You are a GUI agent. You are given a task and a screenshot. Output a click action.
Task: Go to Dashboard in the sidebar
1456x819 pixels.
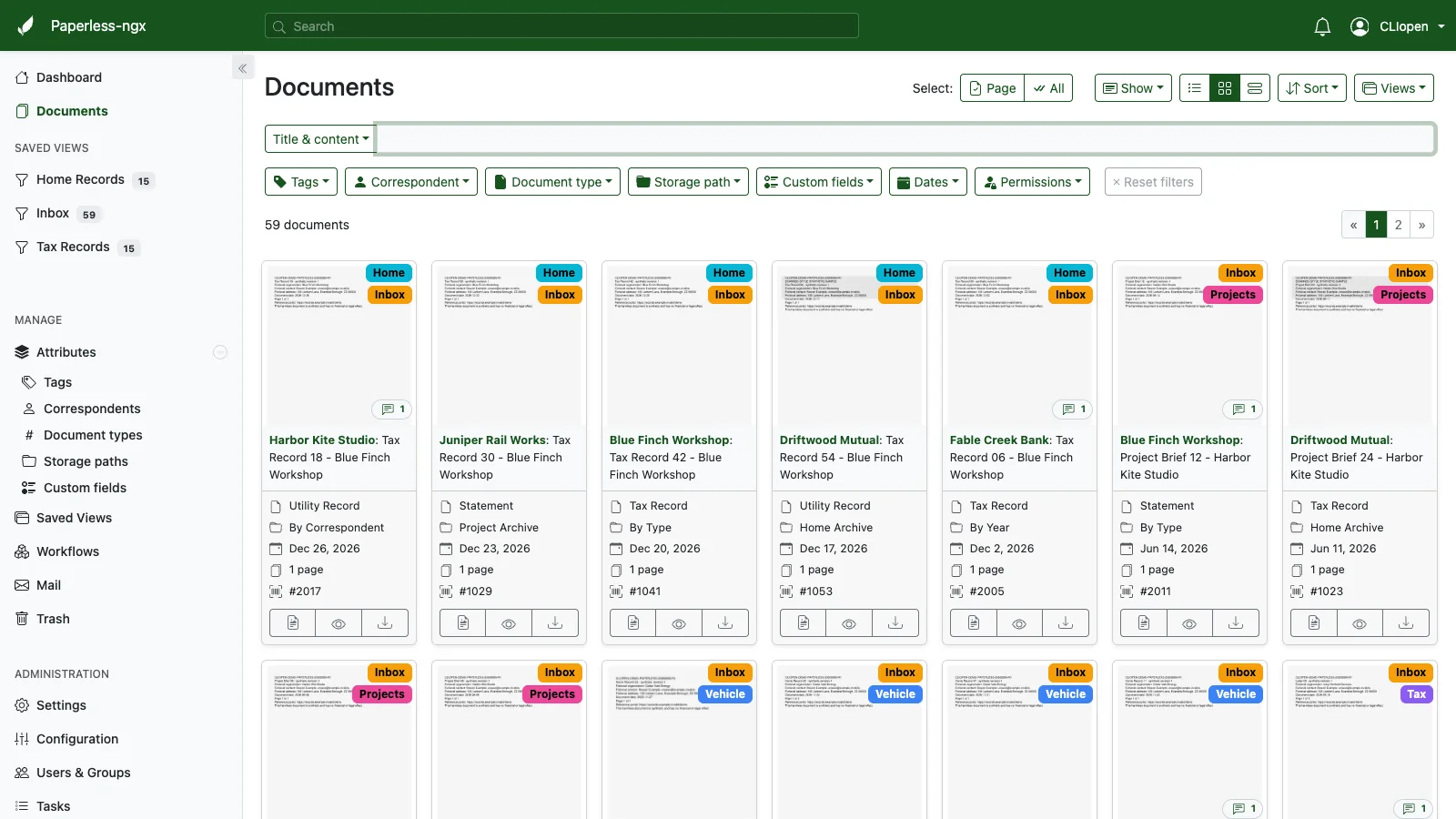click(69, 77)
